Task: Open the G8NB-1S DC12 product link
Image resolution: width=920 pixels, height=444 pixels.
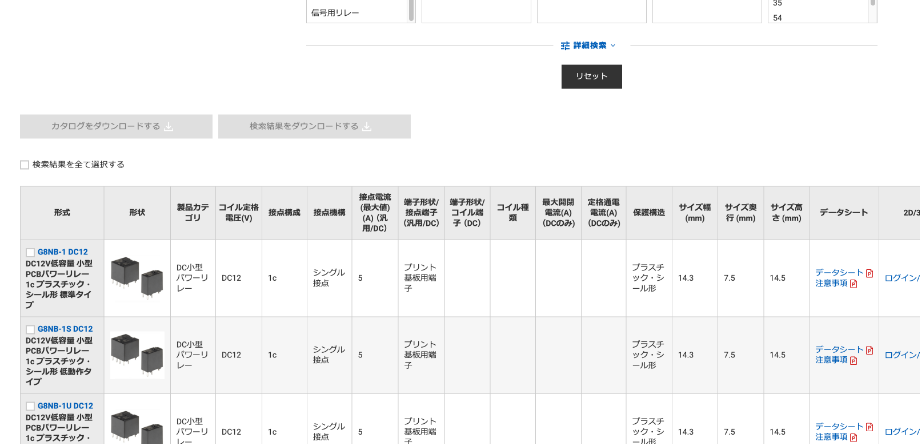Action: coord(65,329)
